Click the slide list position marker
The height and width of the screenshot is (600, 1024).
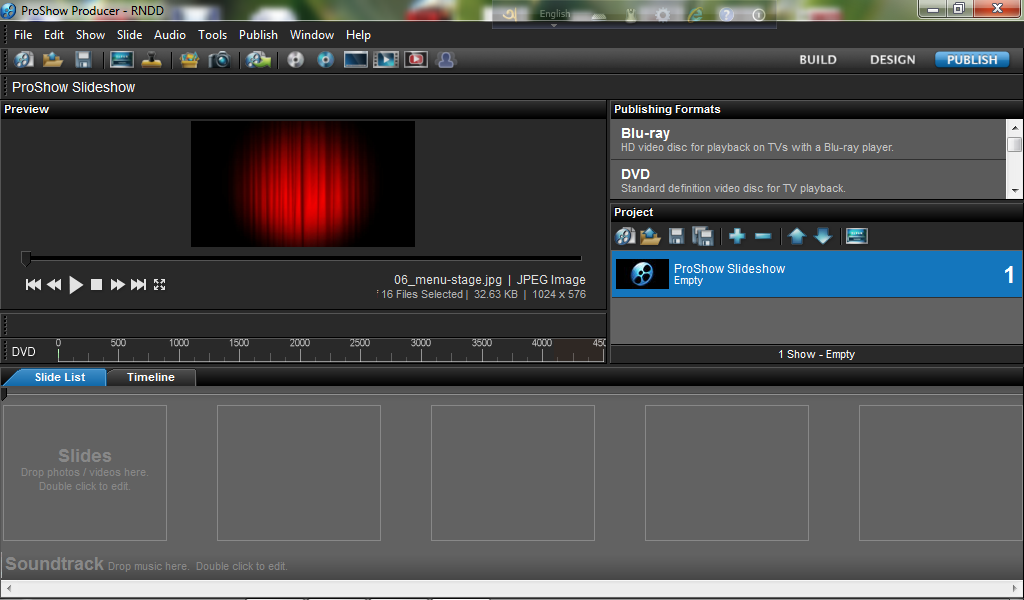(4, 394)
